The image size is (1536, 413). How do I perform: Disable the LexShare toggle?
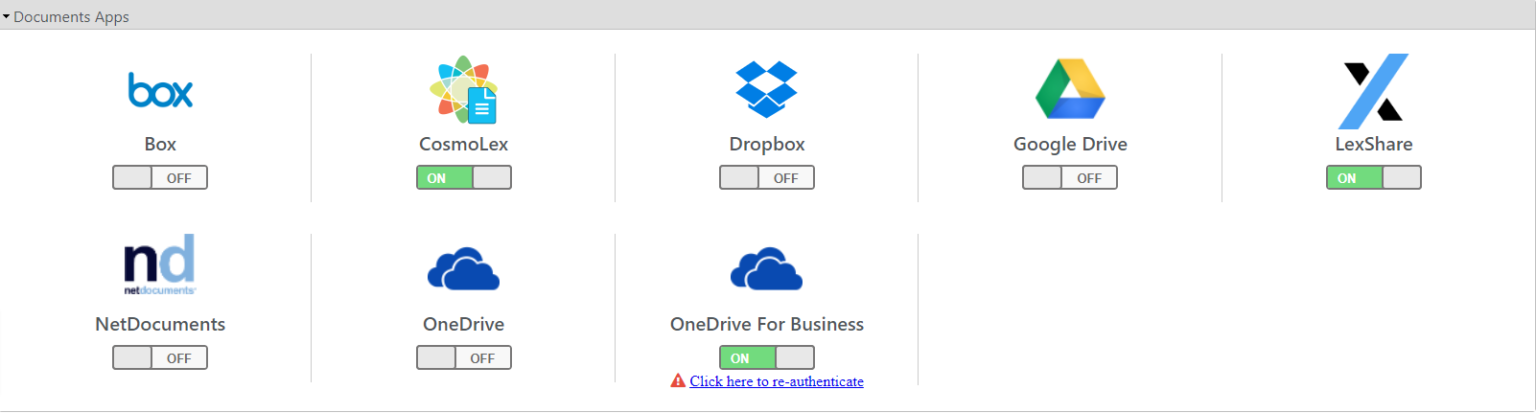tap(1373, 178)
